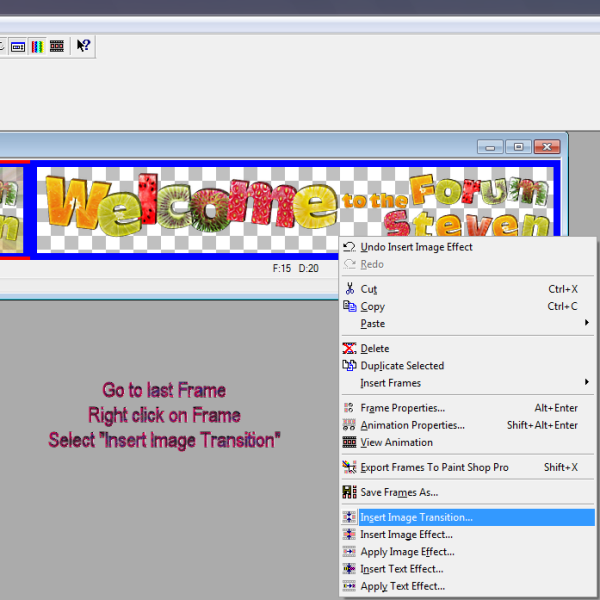Viewport: 600px width, 600px height.
Task: Close the animation frames window
Action: 547,147
